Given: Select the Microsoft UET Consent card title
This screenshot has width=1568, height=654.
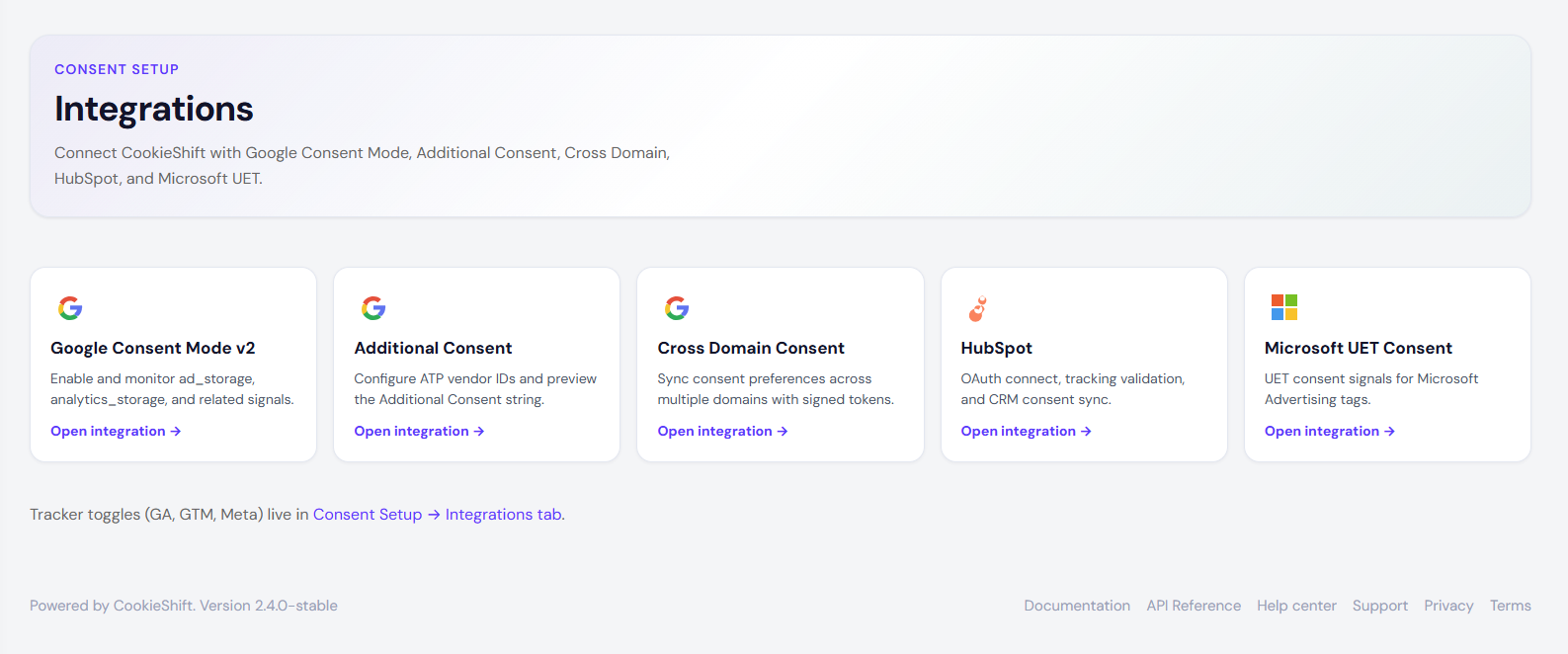Looking at the screenshot, I should click(1359, 348).
